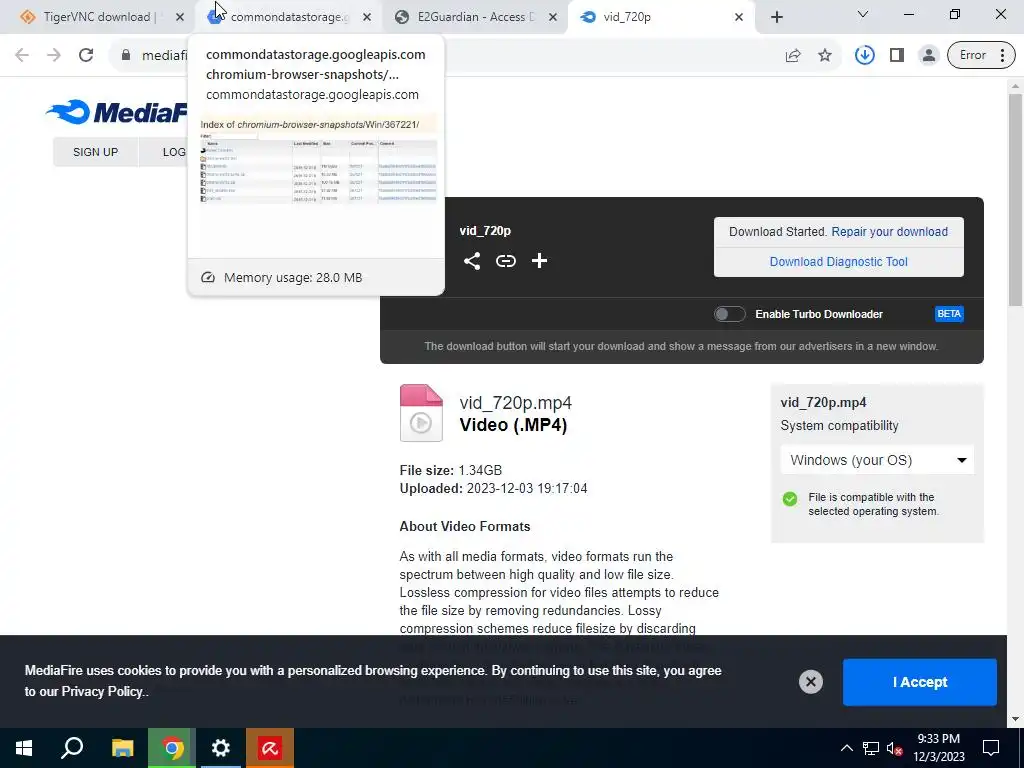The width and height of the screenshot is (1024, 768).
Task: Bookmark this page with the star icon
Action: click(x=825, y=56)
